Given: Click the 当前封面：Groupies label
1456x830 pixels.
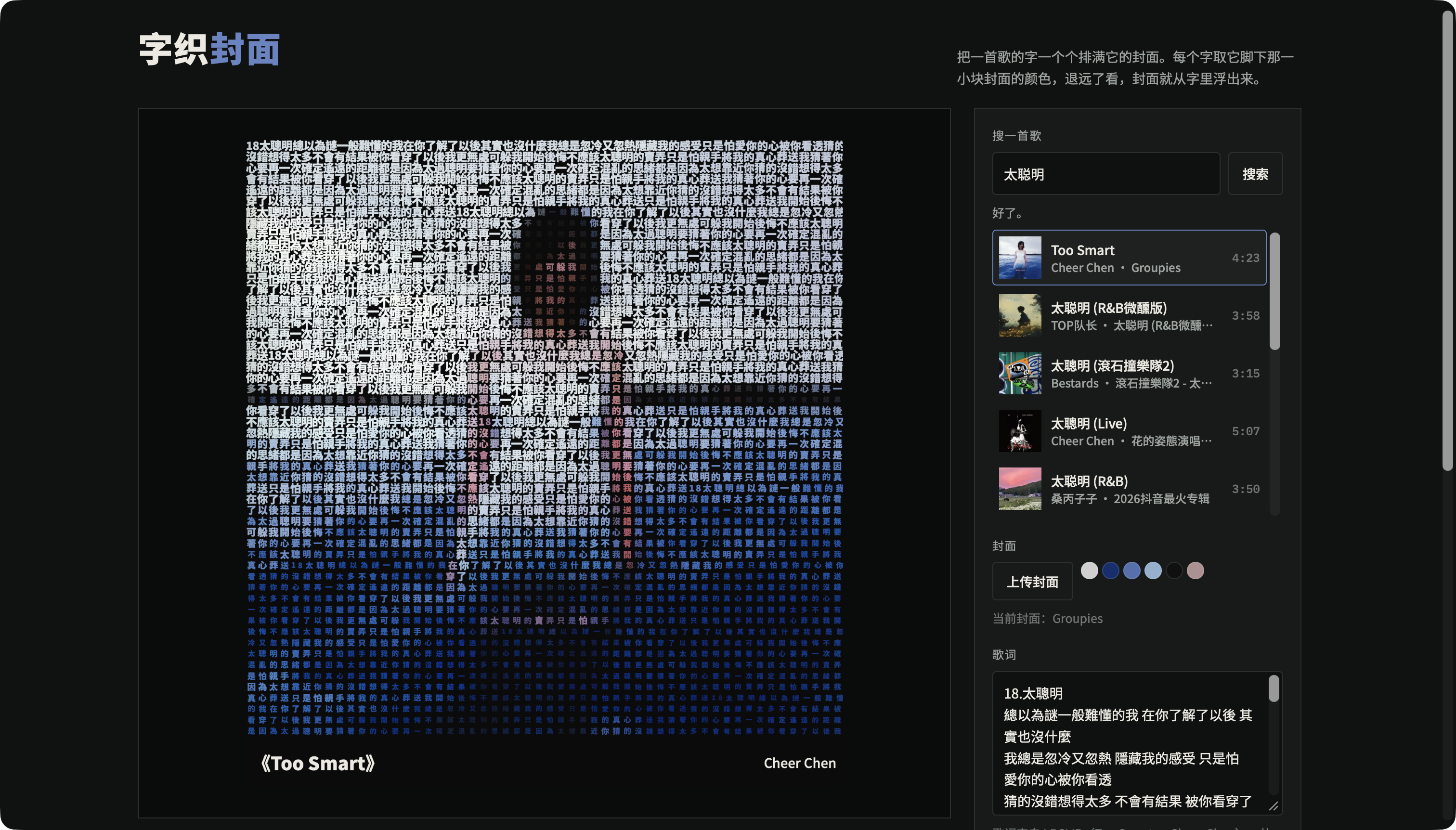Looking at the screenshot, I should [x=1047, y=619].
